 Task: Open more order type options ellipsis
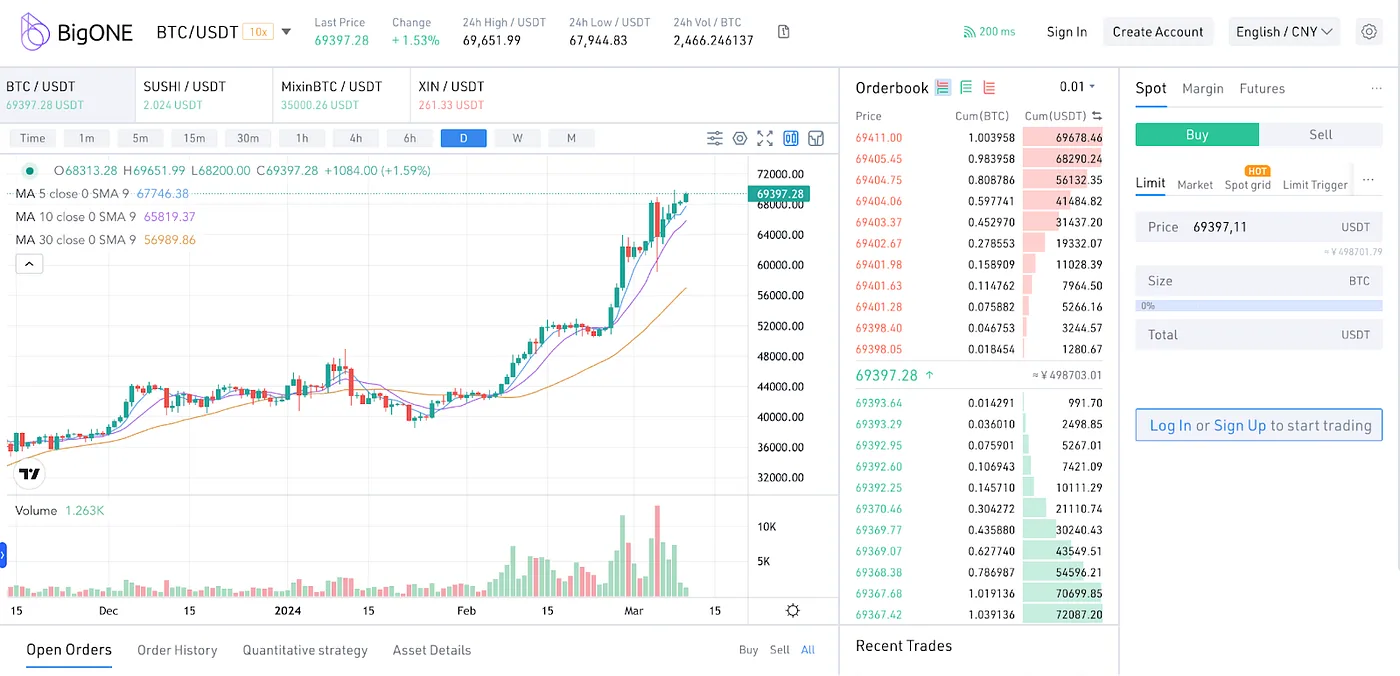click(1369, 181)
